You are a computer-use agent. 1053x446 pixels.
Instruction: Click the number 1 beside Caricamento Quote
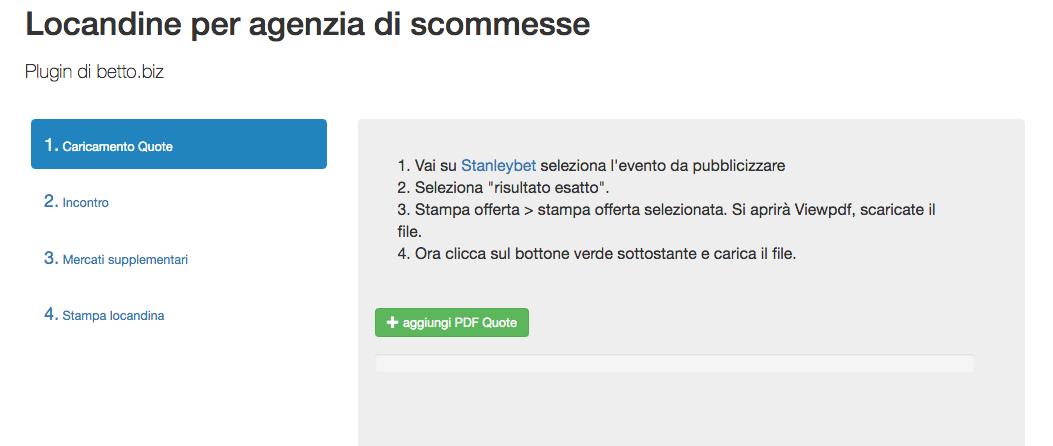coord(50,145)
